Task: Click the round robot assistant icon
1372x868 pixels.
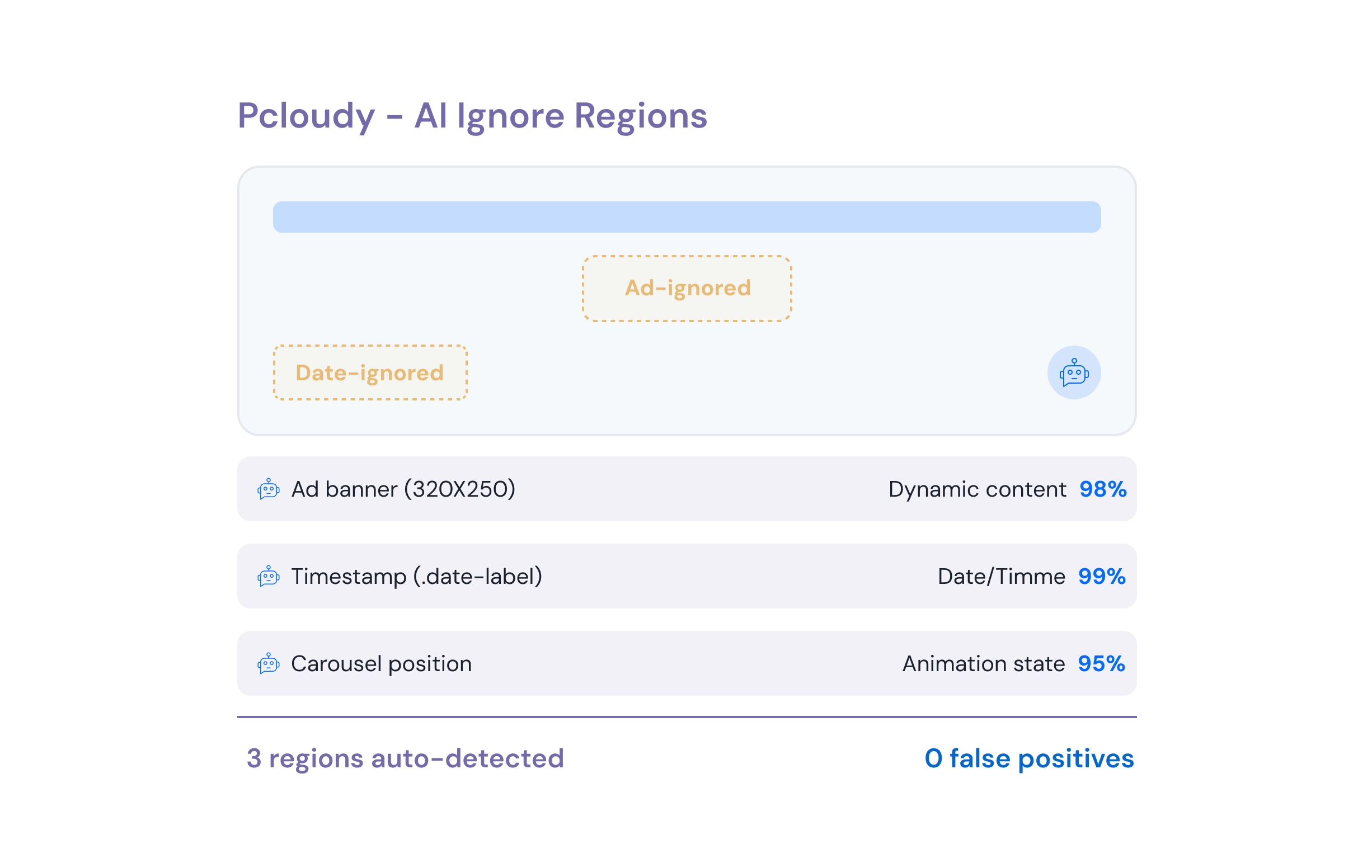Action: click(1074, 372)
